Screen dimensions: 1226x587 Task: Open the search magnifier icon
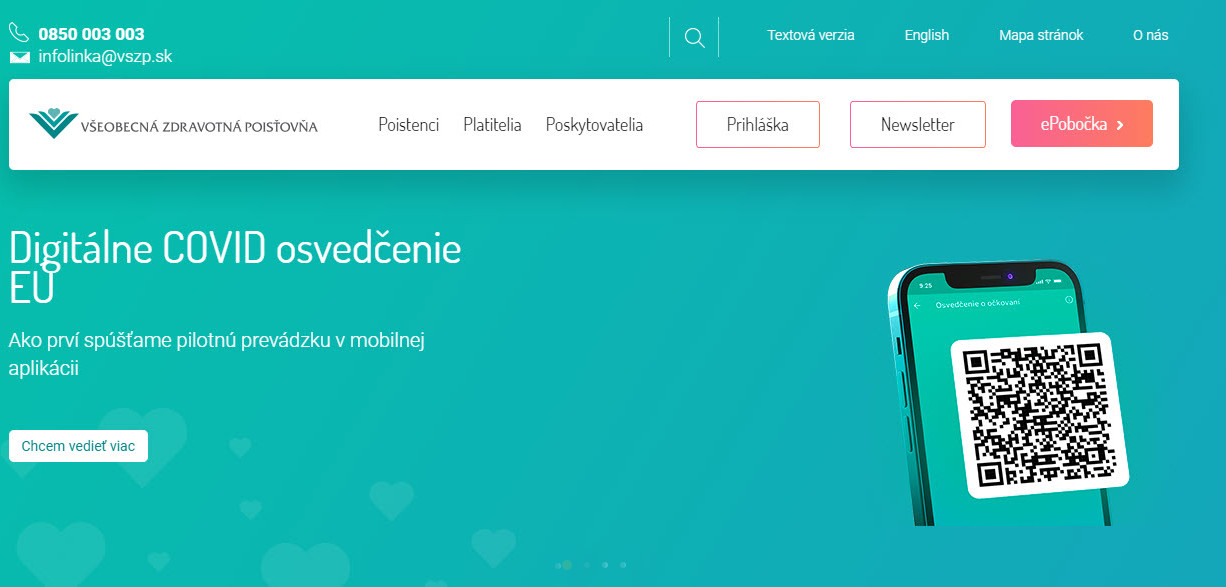(x=694, y=37)
